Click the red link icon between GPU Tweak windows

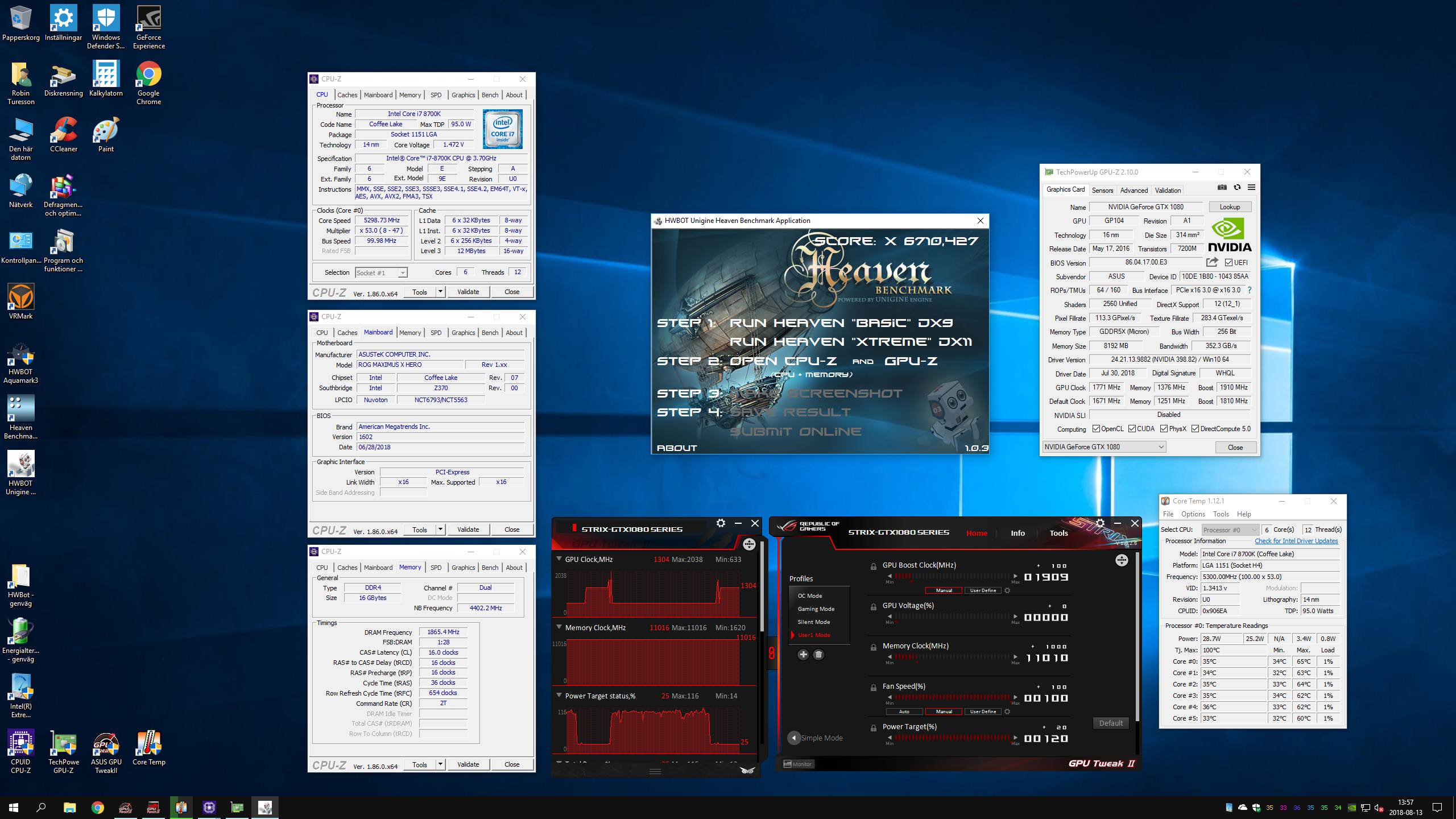point(771,653)
